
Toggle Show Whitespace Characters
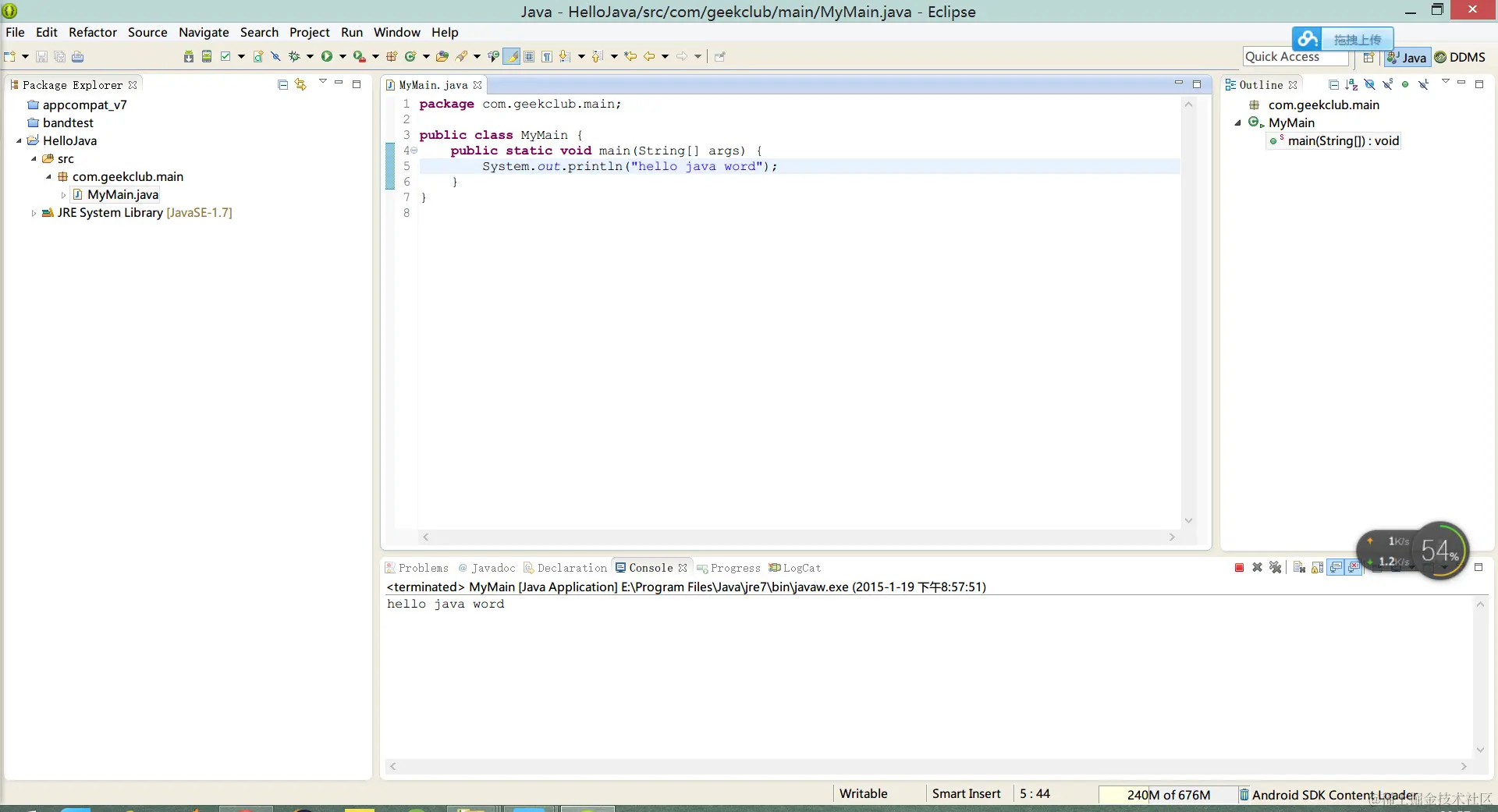coord(547,56)
